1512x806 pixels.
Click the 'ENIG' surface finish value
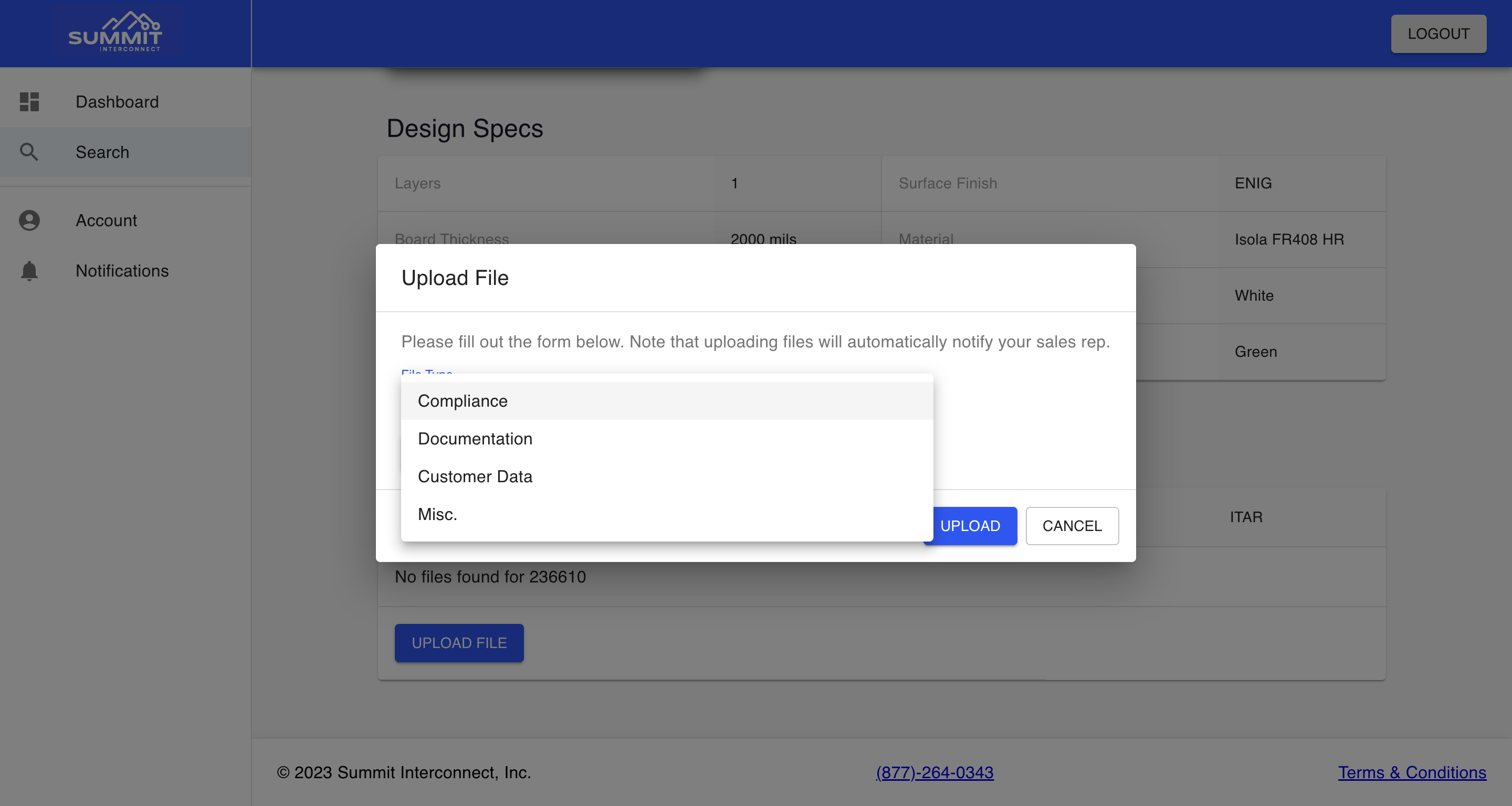(x=1253, y=183)
